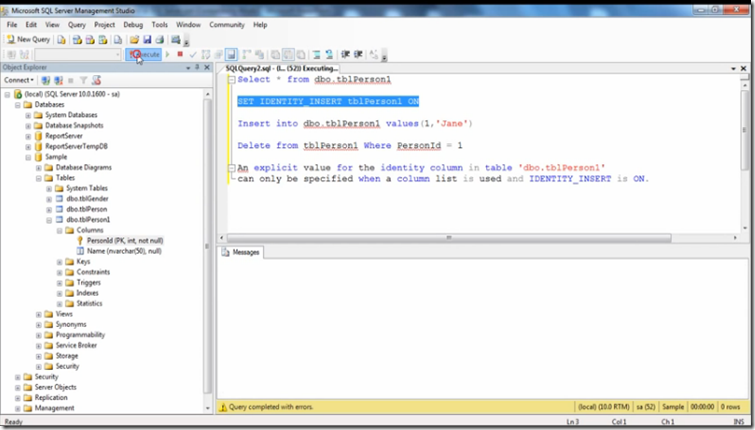
Task: Comment out the selected lines
Action: [x=316, y=54]
